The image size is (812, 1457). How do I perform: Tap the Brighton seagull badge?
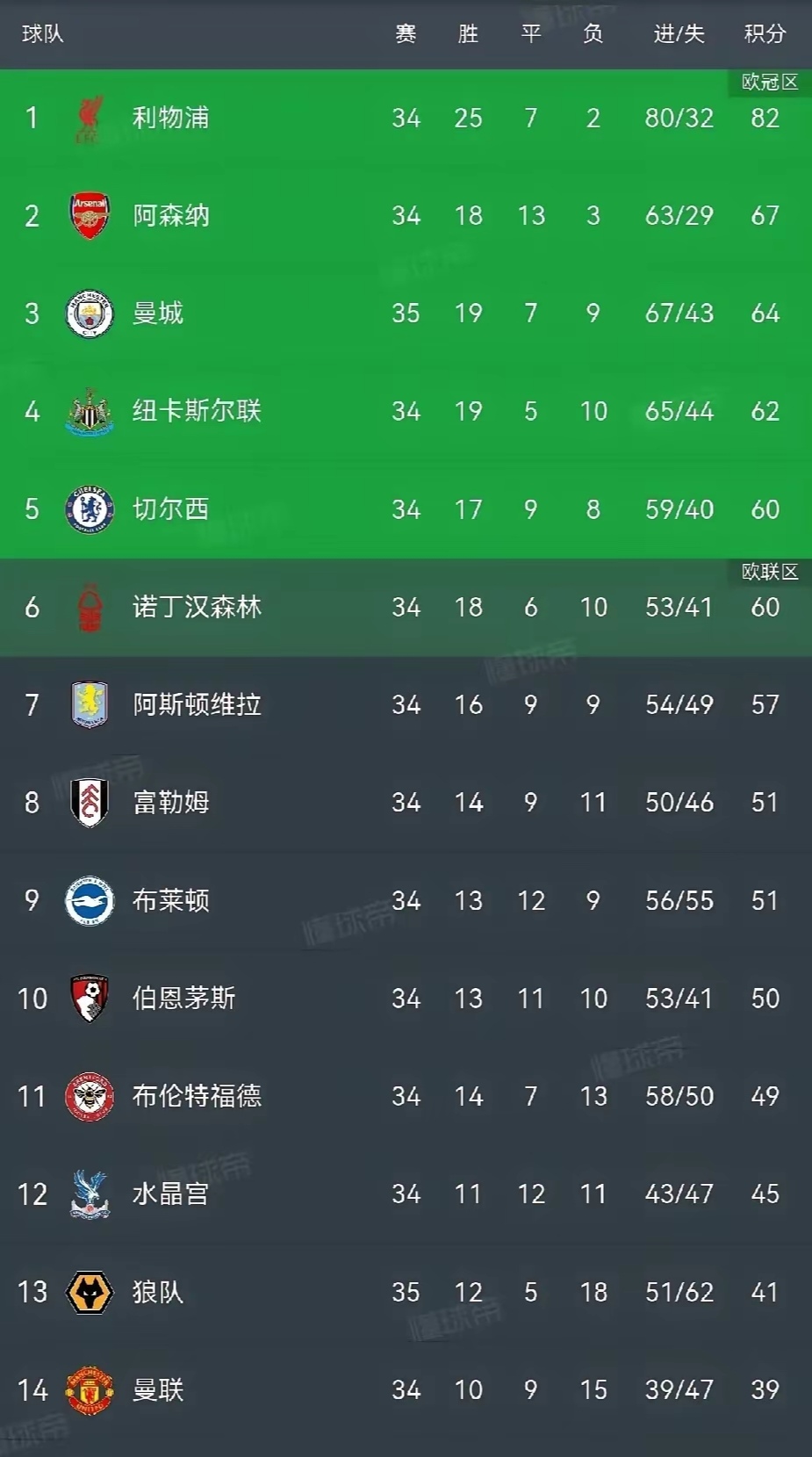point(89,900)
